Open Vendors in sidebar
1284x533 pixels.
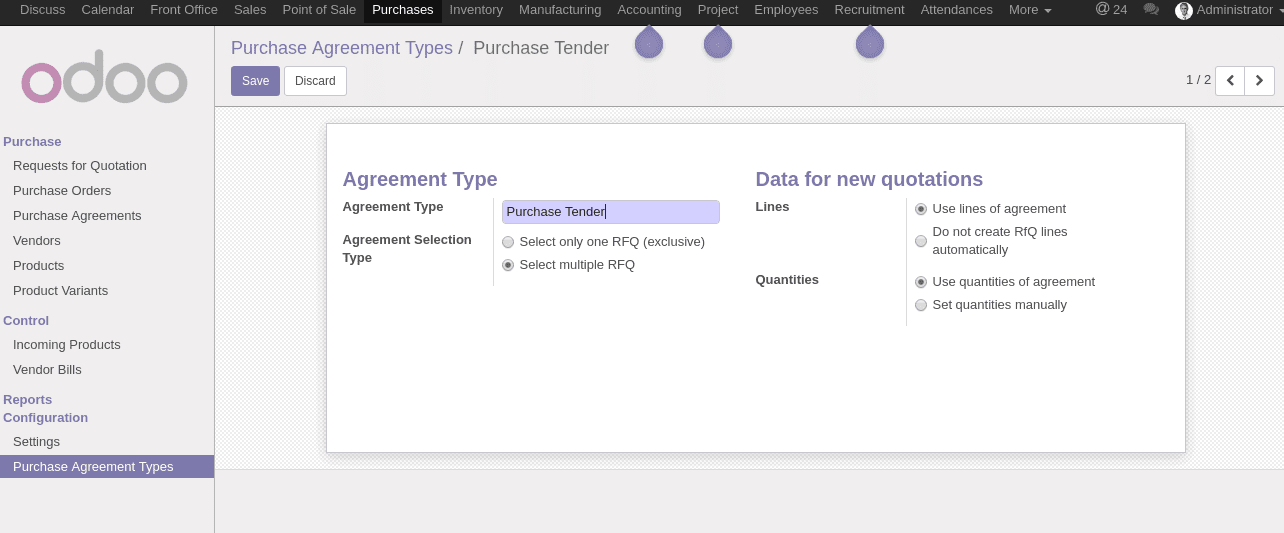coord(37,241)
